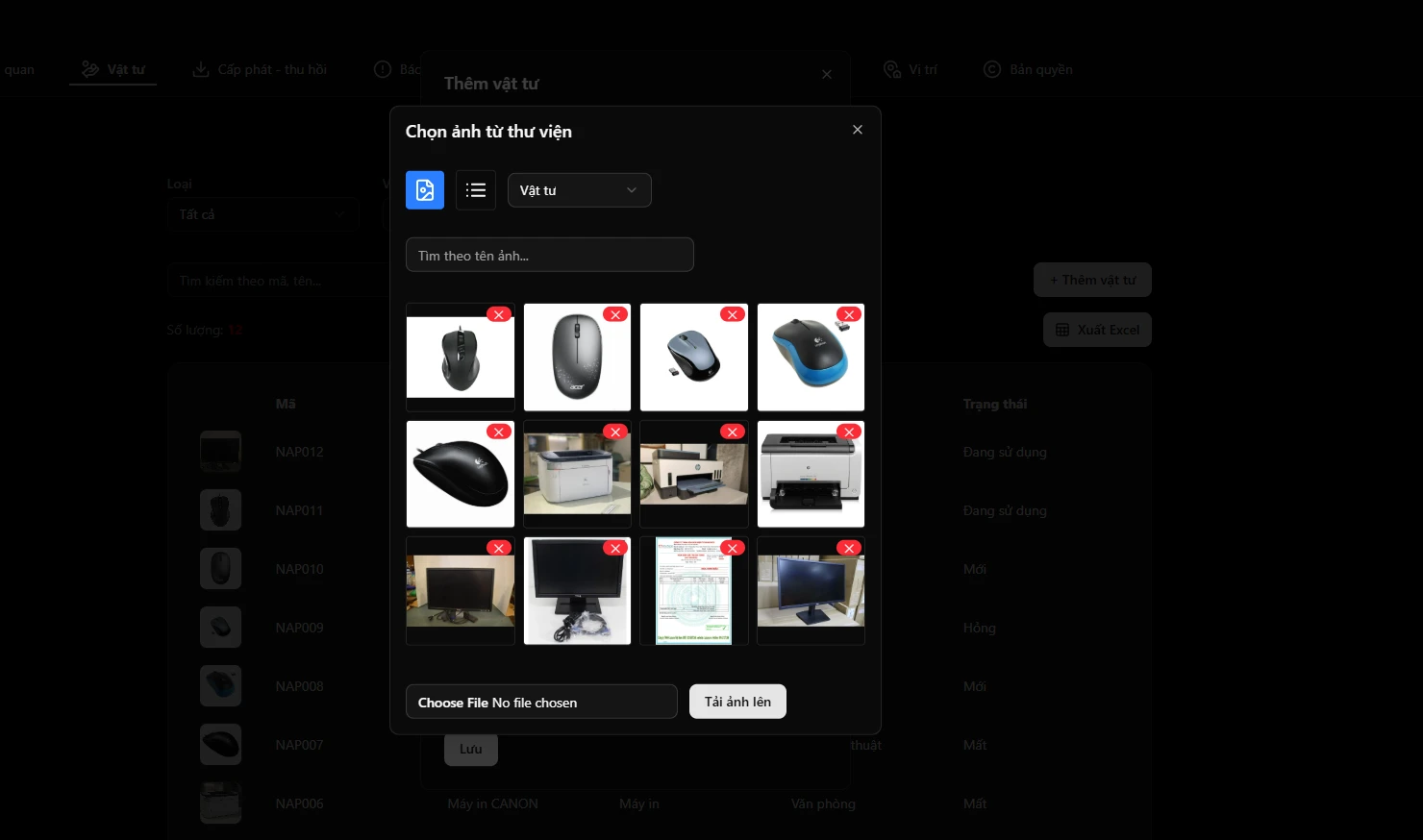Delete the invoice document image
The height and width of the screenshot is (840, 1423).
click(732, 547)
